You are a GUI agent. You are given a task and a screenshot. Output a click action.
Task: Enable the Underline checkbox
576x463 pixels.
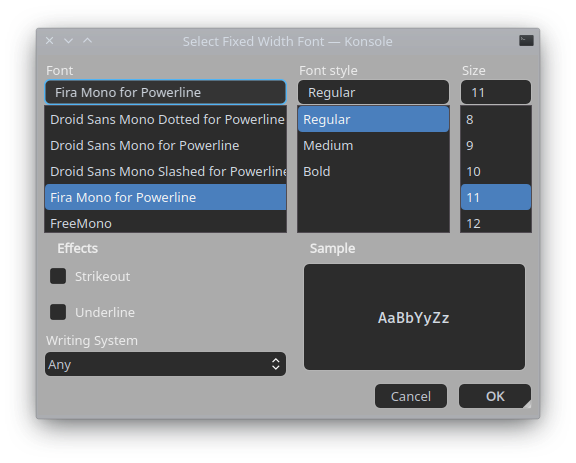tap(58, 312)
